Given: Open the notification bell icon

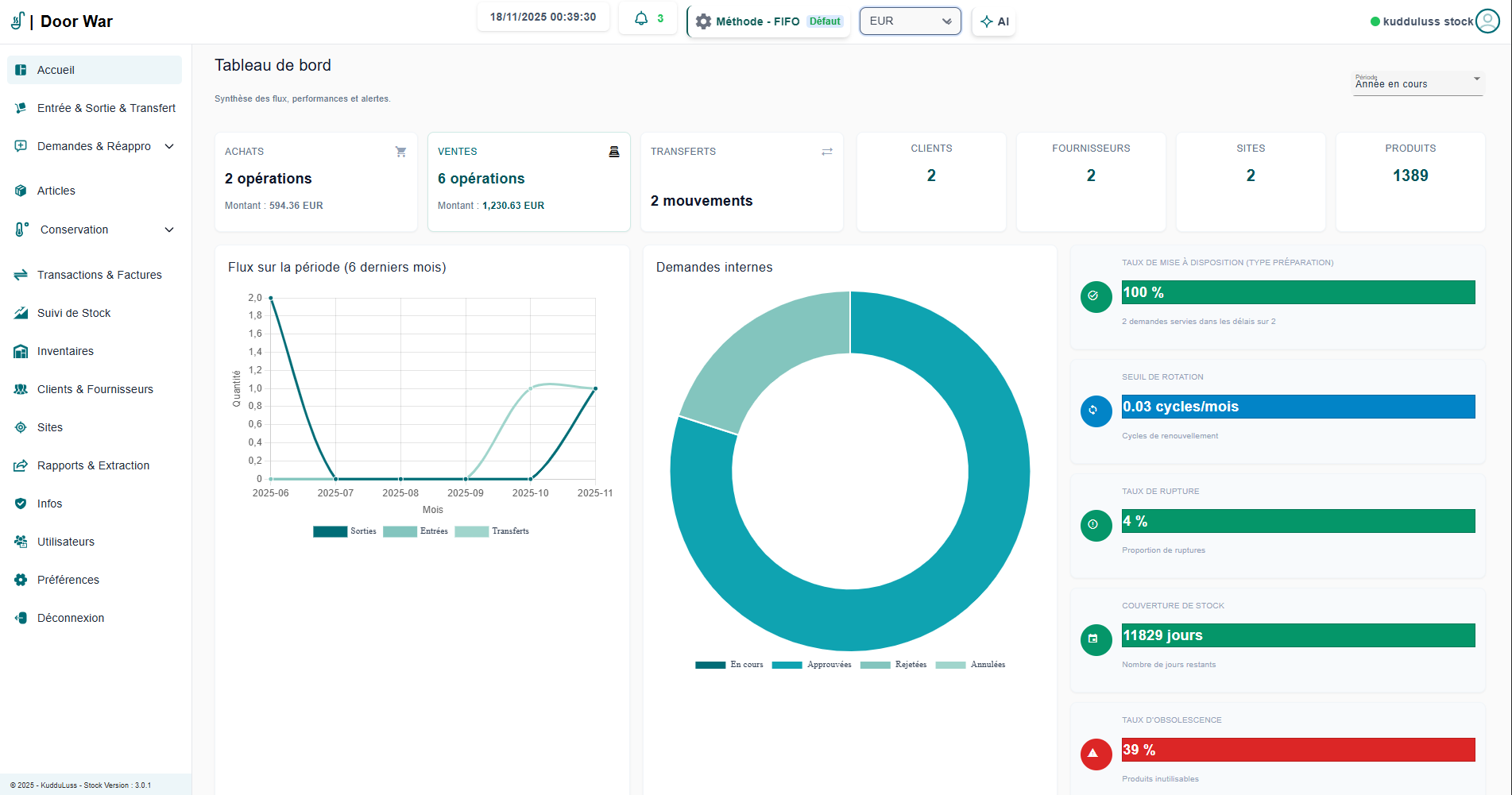Looking at the screenshot, I should [x=641, y=19].
